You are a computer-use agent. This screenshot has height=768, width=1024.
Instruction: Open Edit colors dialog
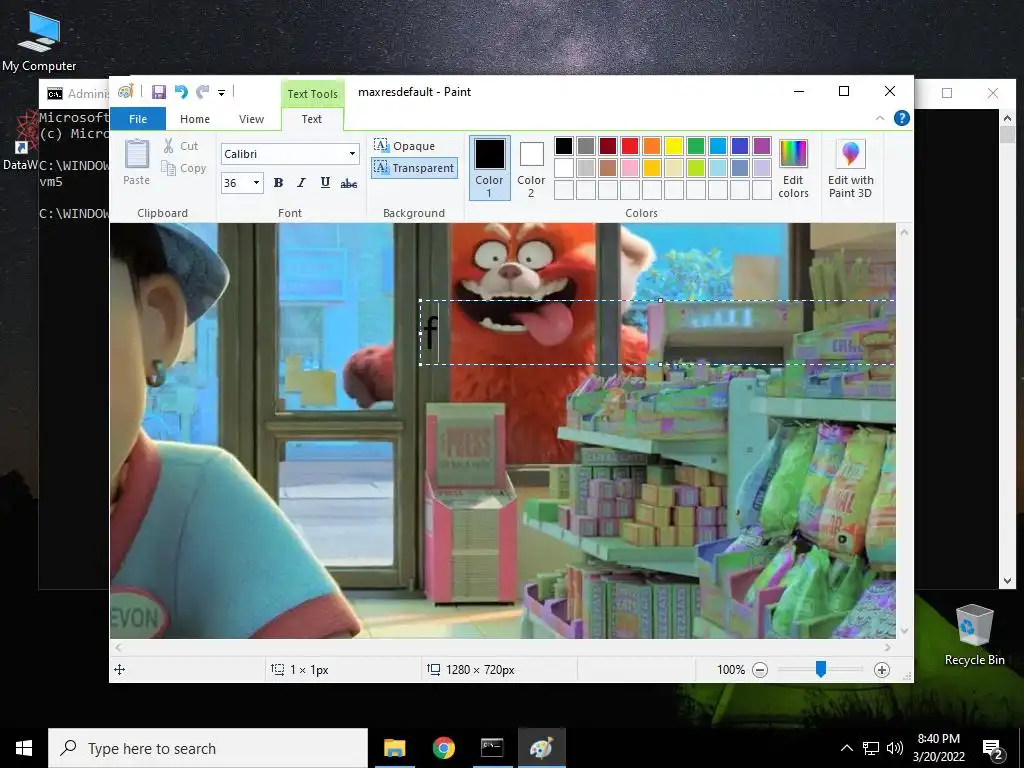click(x=793, y=168)
